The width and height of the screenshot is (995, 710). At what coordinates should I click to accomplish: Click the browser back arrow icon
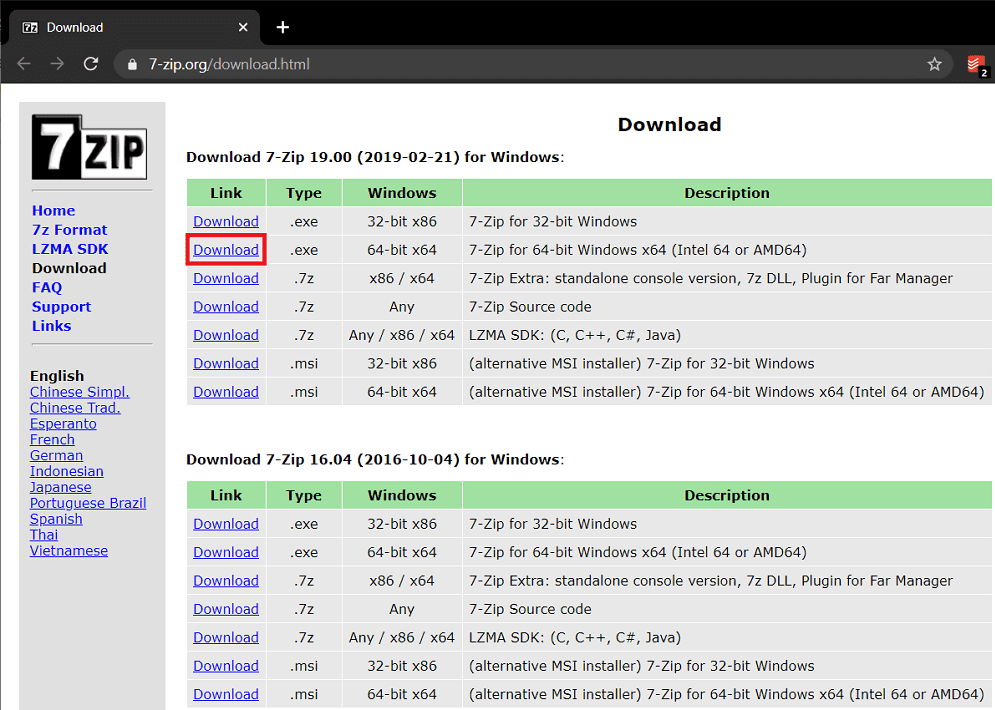[x=24, y=64]
